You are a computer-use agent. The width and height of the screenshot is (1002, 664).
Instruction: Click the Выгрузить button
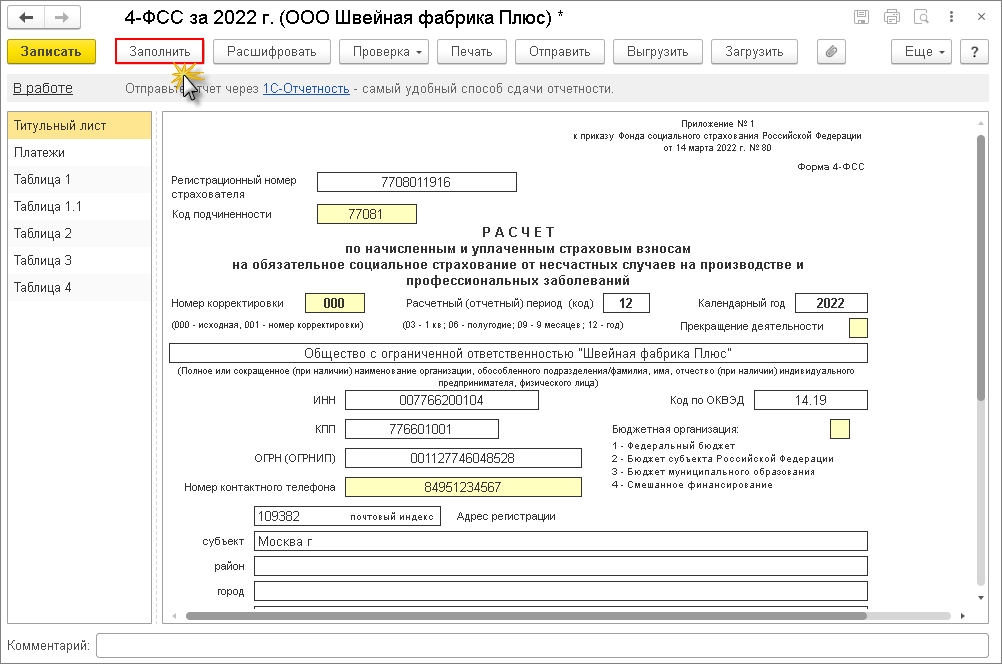658,52
